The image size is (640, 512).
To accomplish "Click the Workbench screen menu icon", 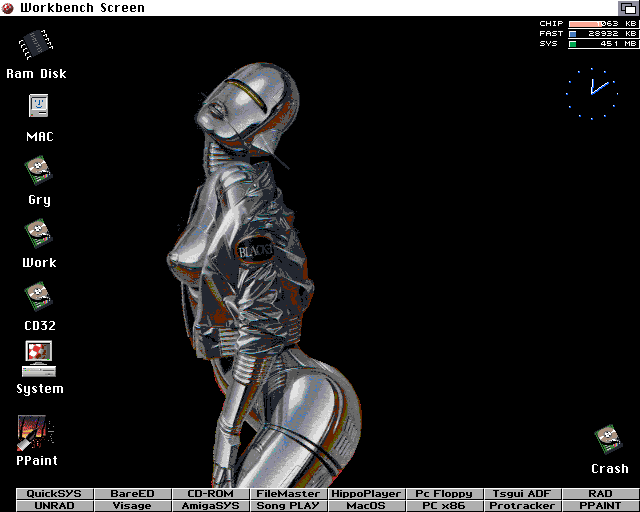I will click(x=7, y=8).
